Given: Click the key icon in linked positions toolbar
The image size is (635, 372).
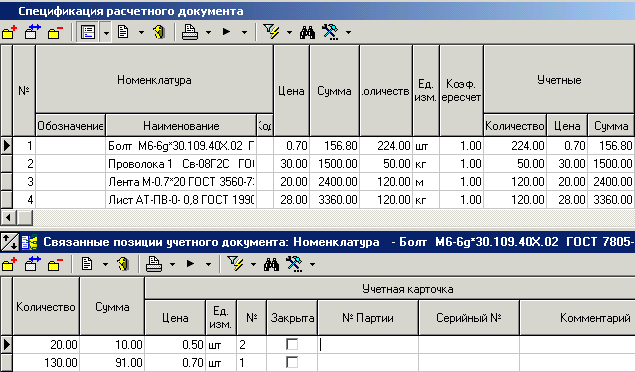Looking at the screenshot, I should (123, 264).
